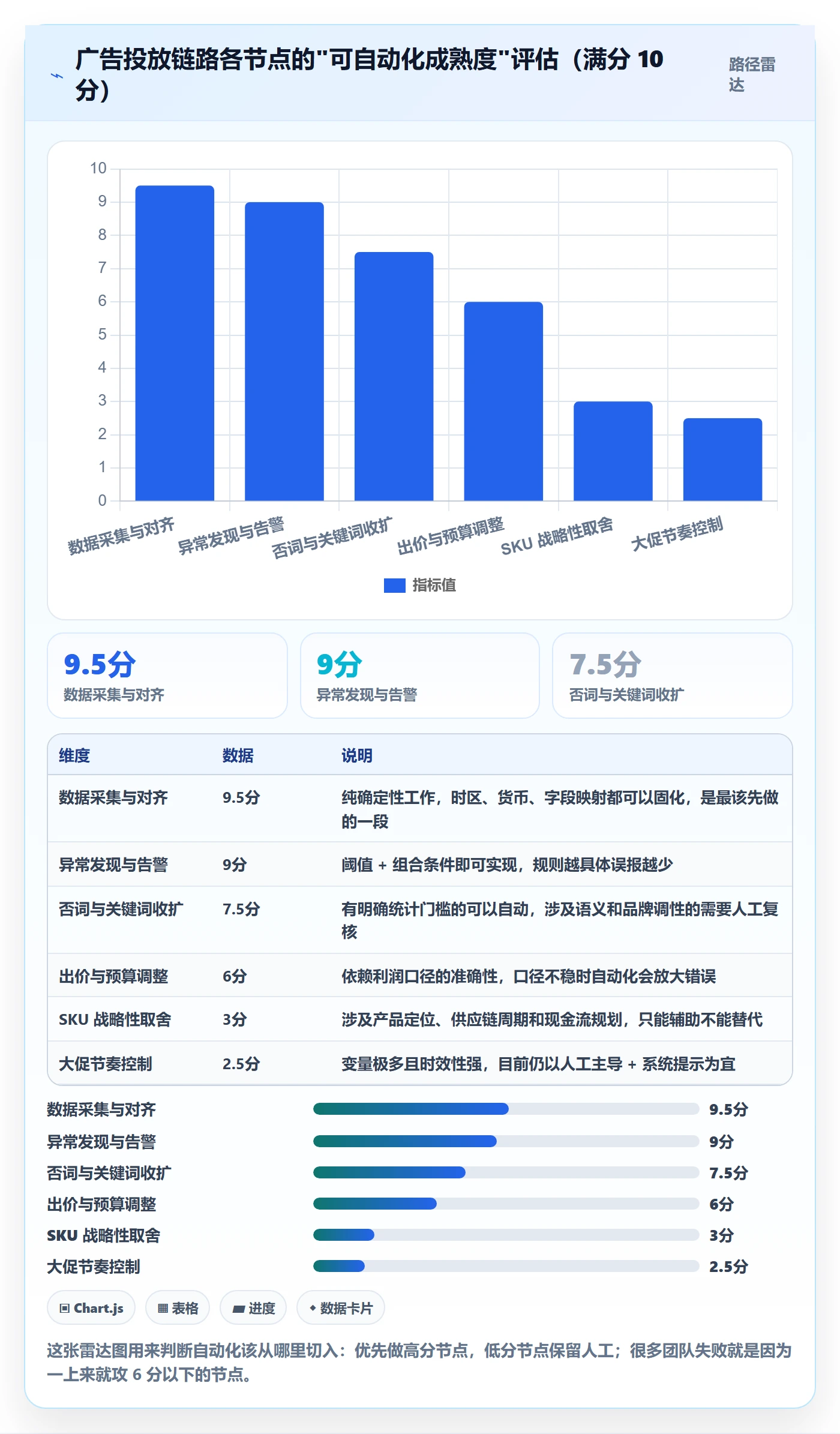Click the 说明 table column header
The image size is (840, 1434).
pyautogui.click(x=357, y=755)
